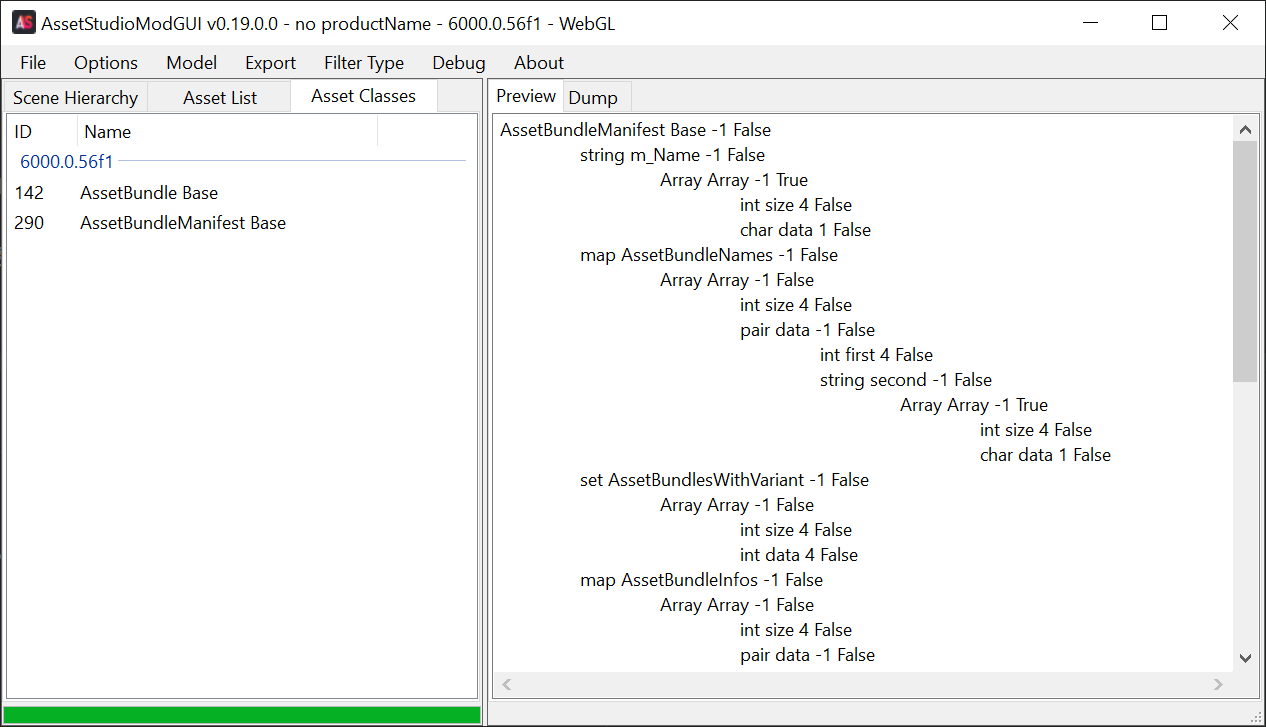
Task: Switch to the Scene Hierarchy tab
Action: coord(75,98)
